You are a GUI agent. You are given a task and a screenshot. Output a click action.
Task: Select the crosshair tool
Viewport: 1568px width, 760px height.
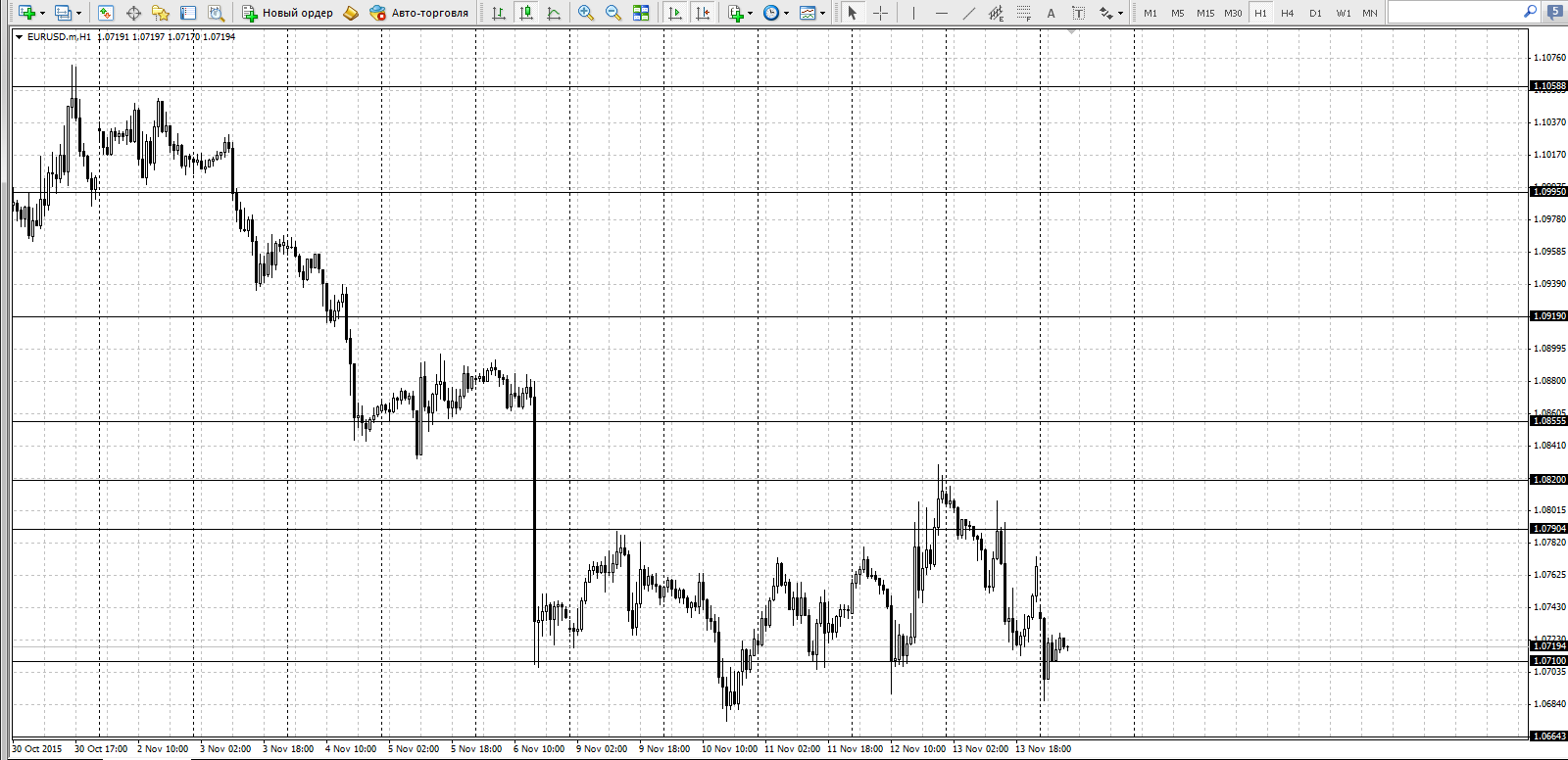pyautogui.click(x=880, y=13)
